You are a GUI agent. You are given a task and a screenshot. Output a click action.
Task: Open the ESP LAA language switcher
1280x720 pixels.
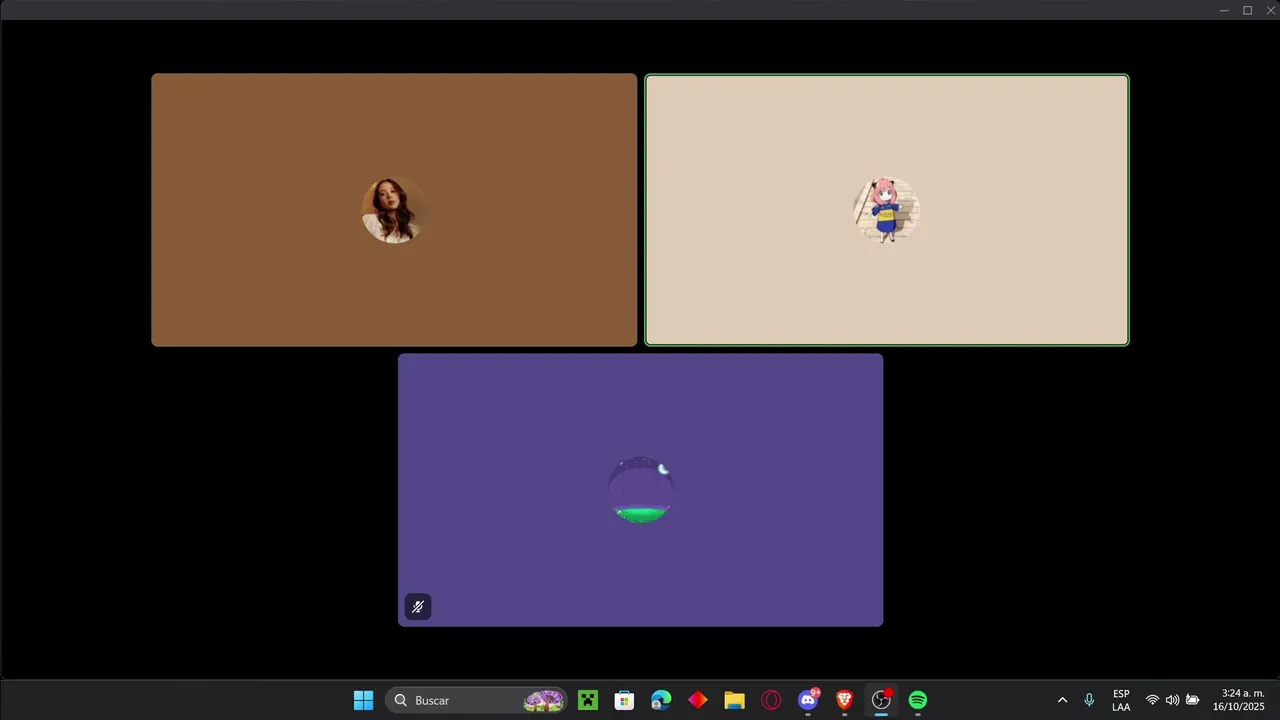[x=1121, y=700]
